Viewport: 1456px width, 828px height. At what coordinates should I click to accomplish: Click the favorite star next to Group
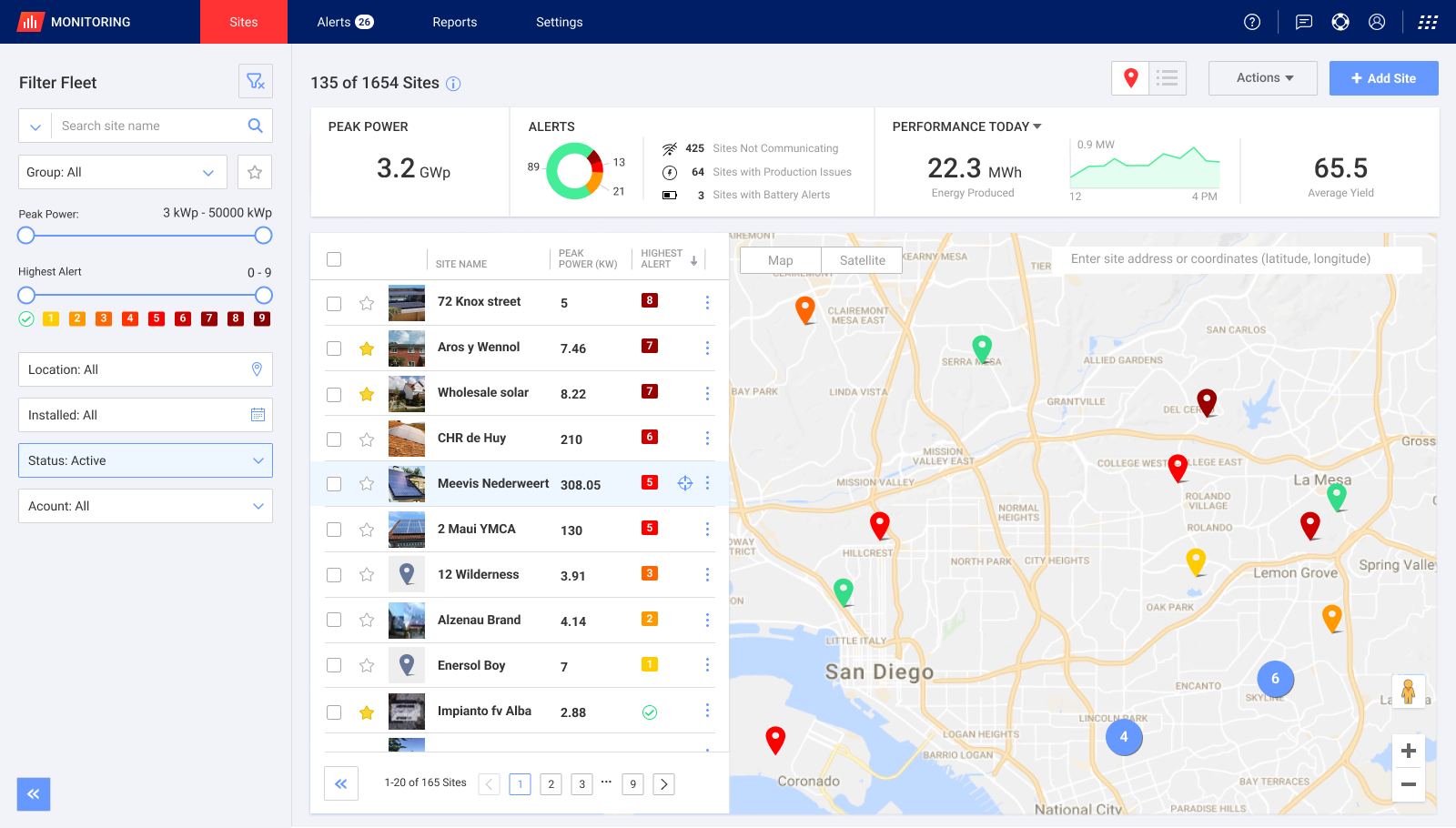(255, 172)
